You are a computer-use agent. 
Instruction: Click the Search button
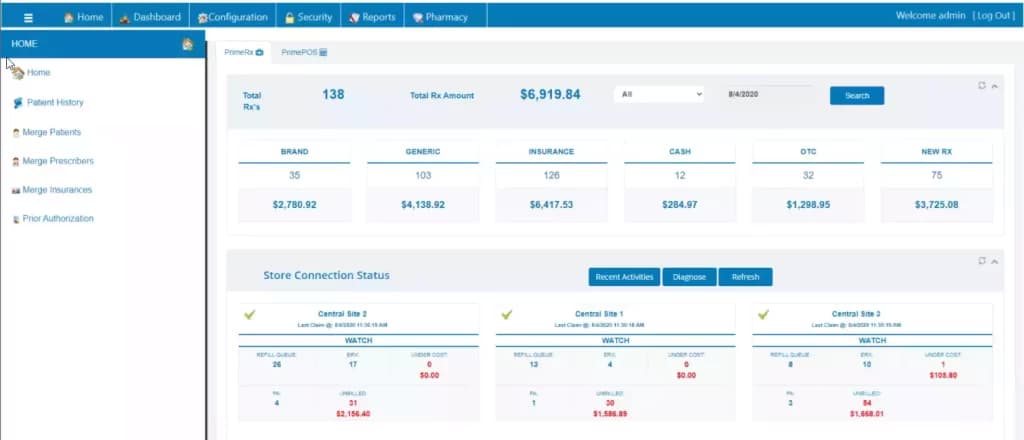tap(857, 95)
